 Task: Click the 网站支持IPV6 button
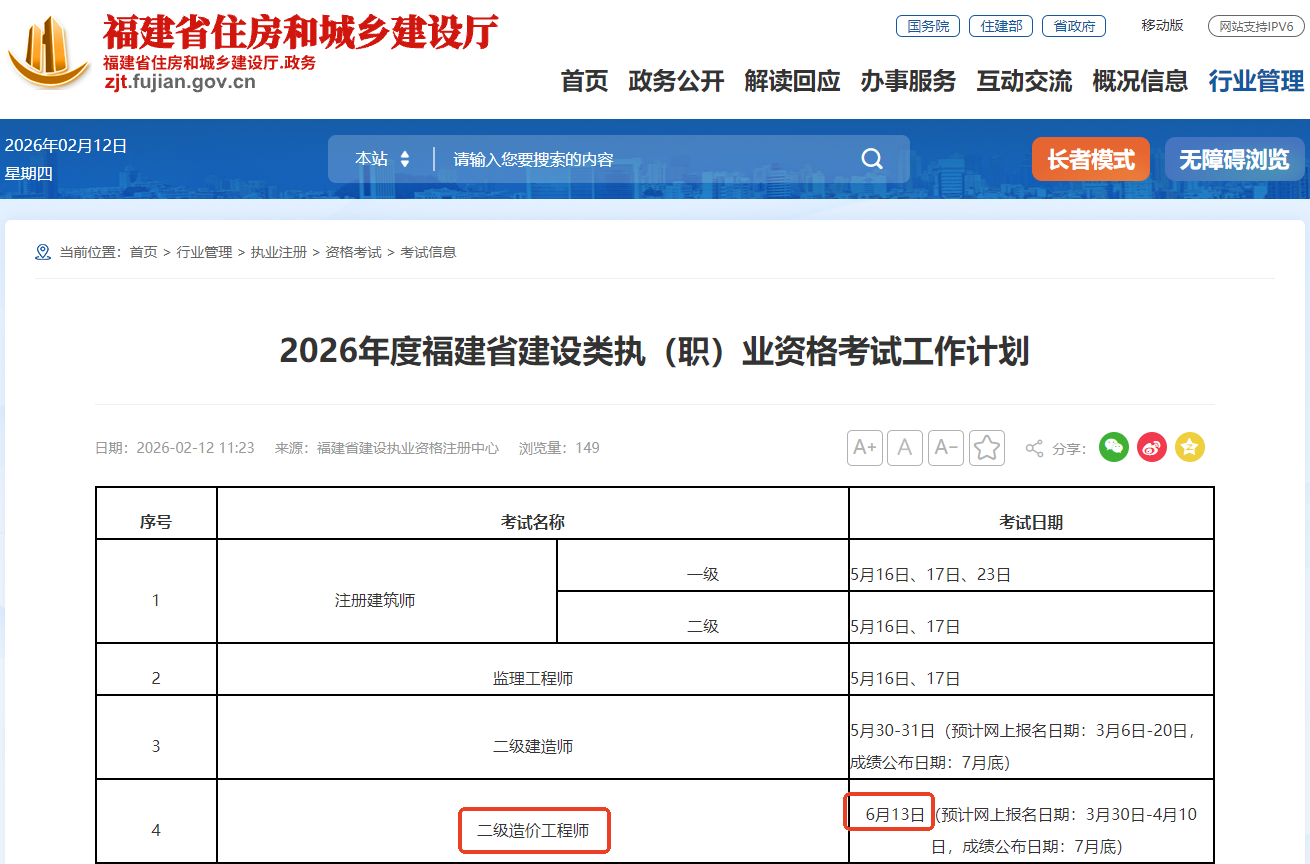click(1254, 26)
